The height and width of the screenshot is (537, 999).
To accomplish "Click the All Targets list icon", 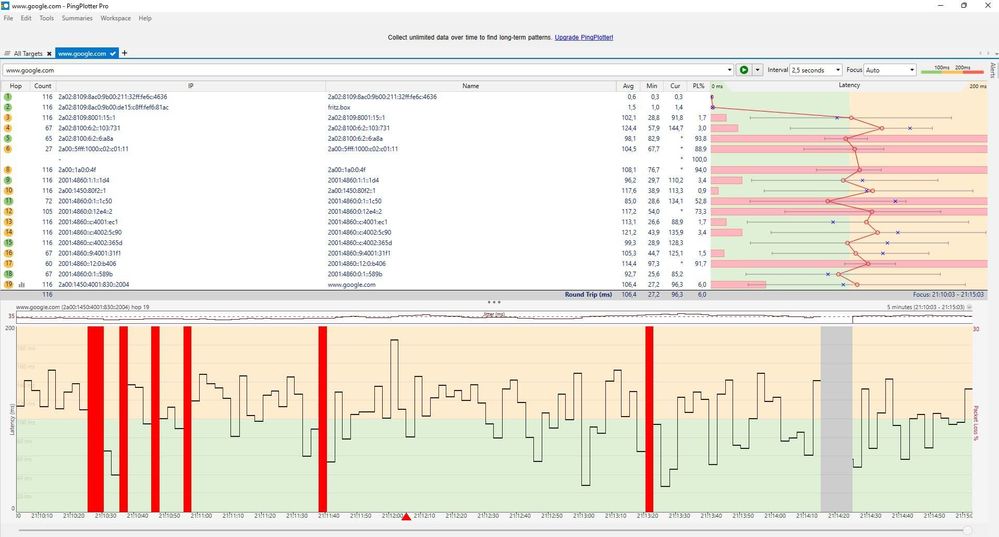I will 7,54.
